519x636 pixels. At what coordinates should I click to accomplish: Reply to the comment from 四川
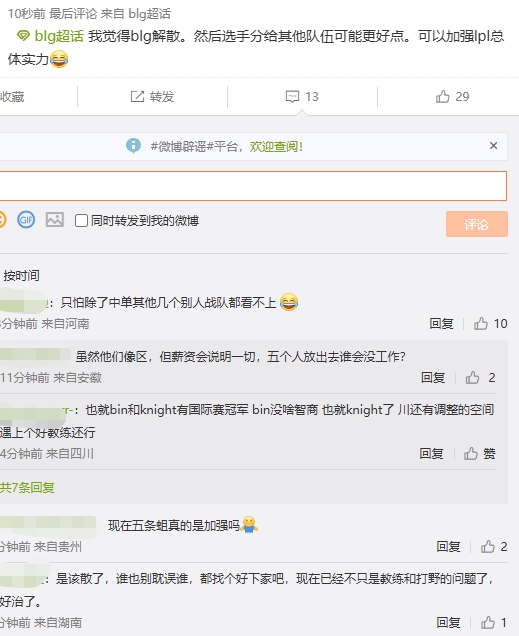click(x=431, y=453)
